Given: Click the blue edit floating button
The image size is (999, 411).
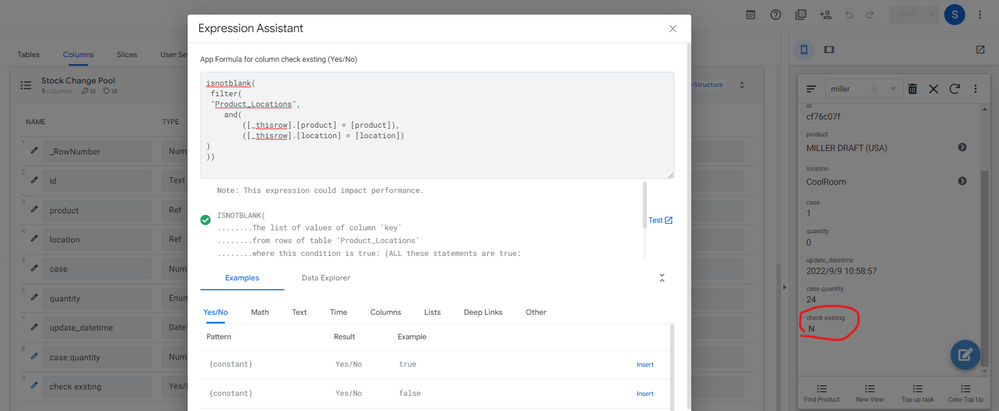Looking at the screenshot, I should (965, 354).
